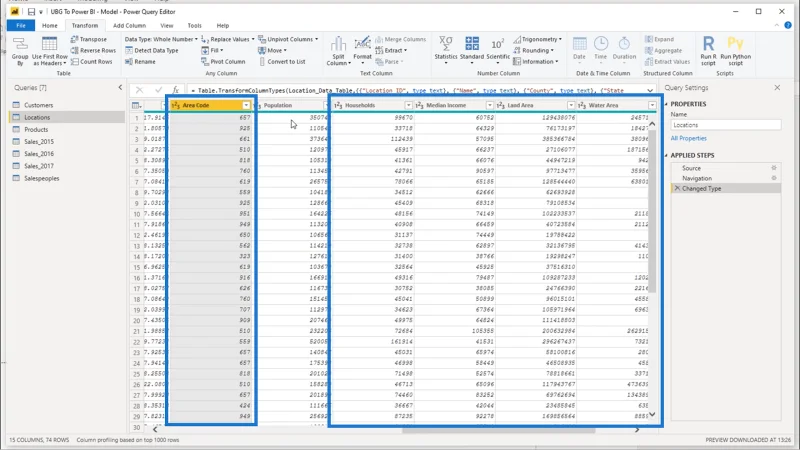Viewport: 800px width, 450px height.
Task: Click Convert to List
Action: click(x=282, y=62)
